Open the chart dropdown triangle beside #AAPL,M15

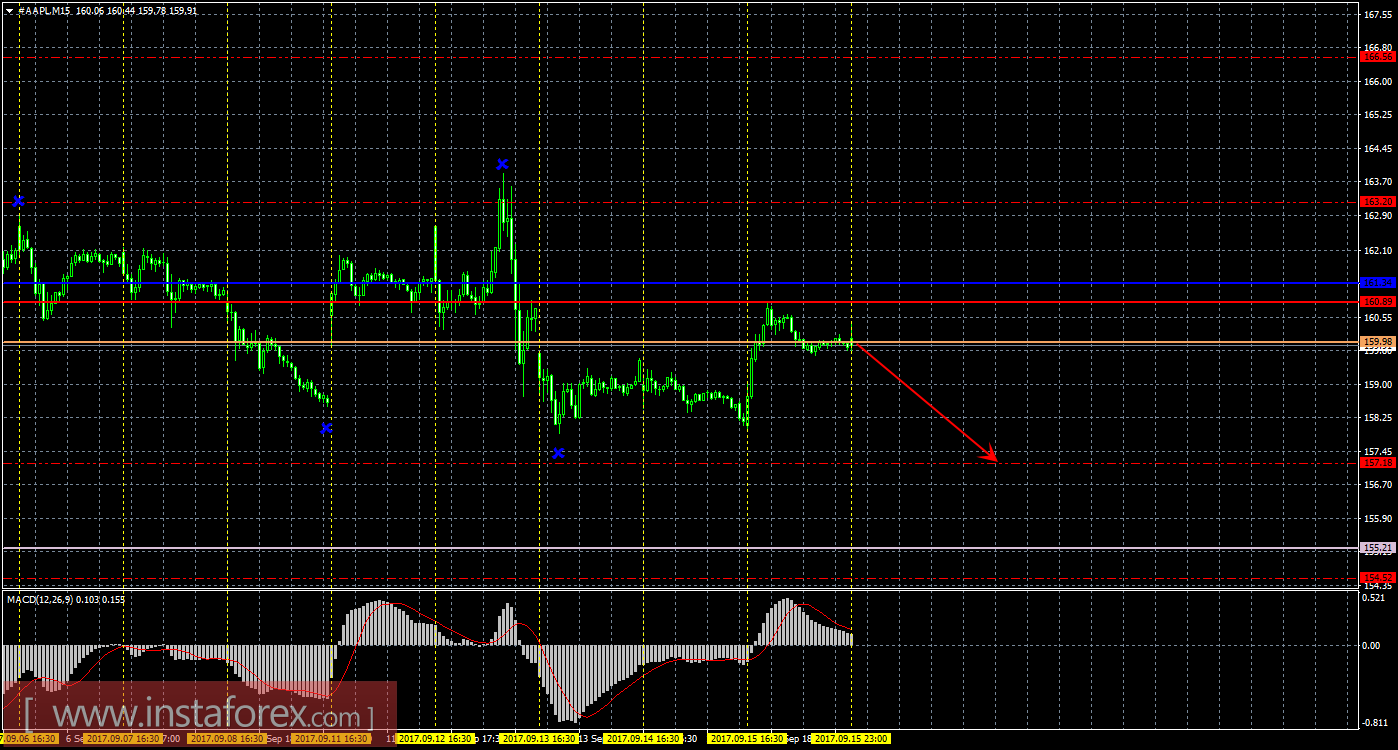coord(9,10)
